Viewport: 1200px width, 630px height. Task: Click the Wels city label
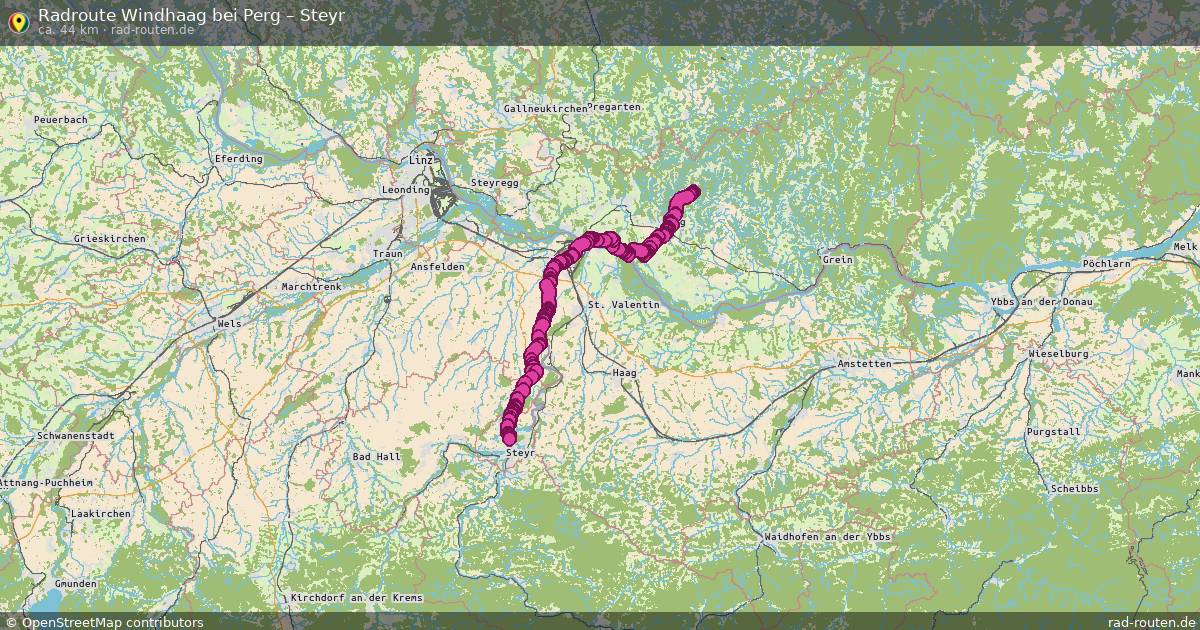coord(229,324)
